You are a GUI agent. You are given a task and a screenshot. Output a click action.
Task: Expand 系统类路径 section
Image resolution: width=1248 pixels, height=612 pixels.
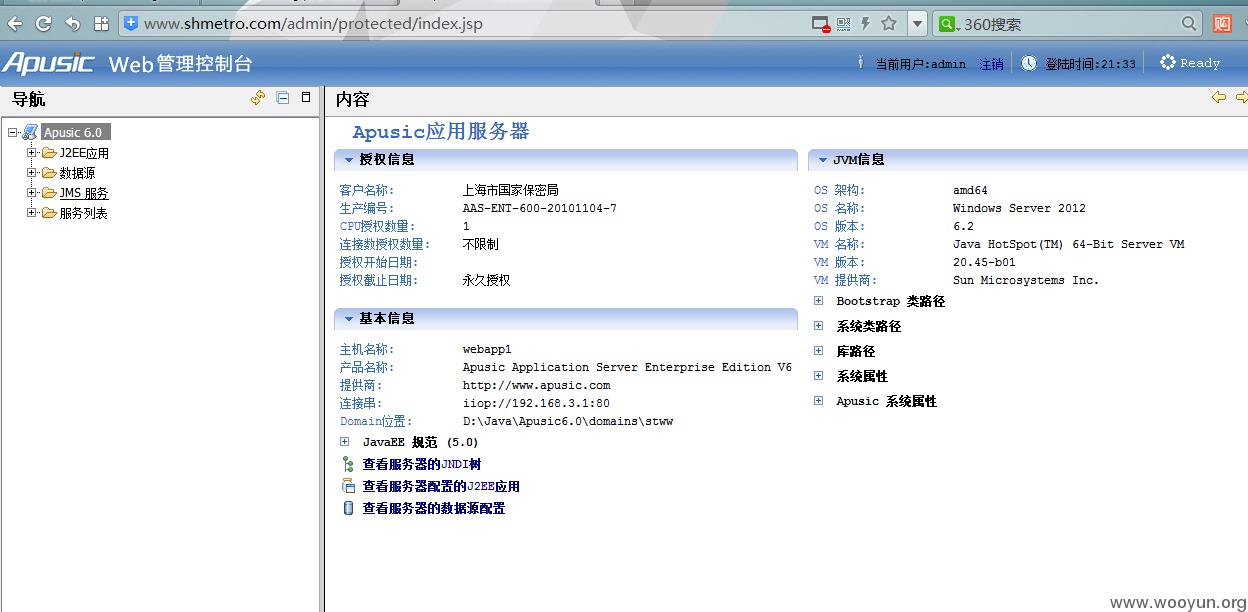[818, 326]
